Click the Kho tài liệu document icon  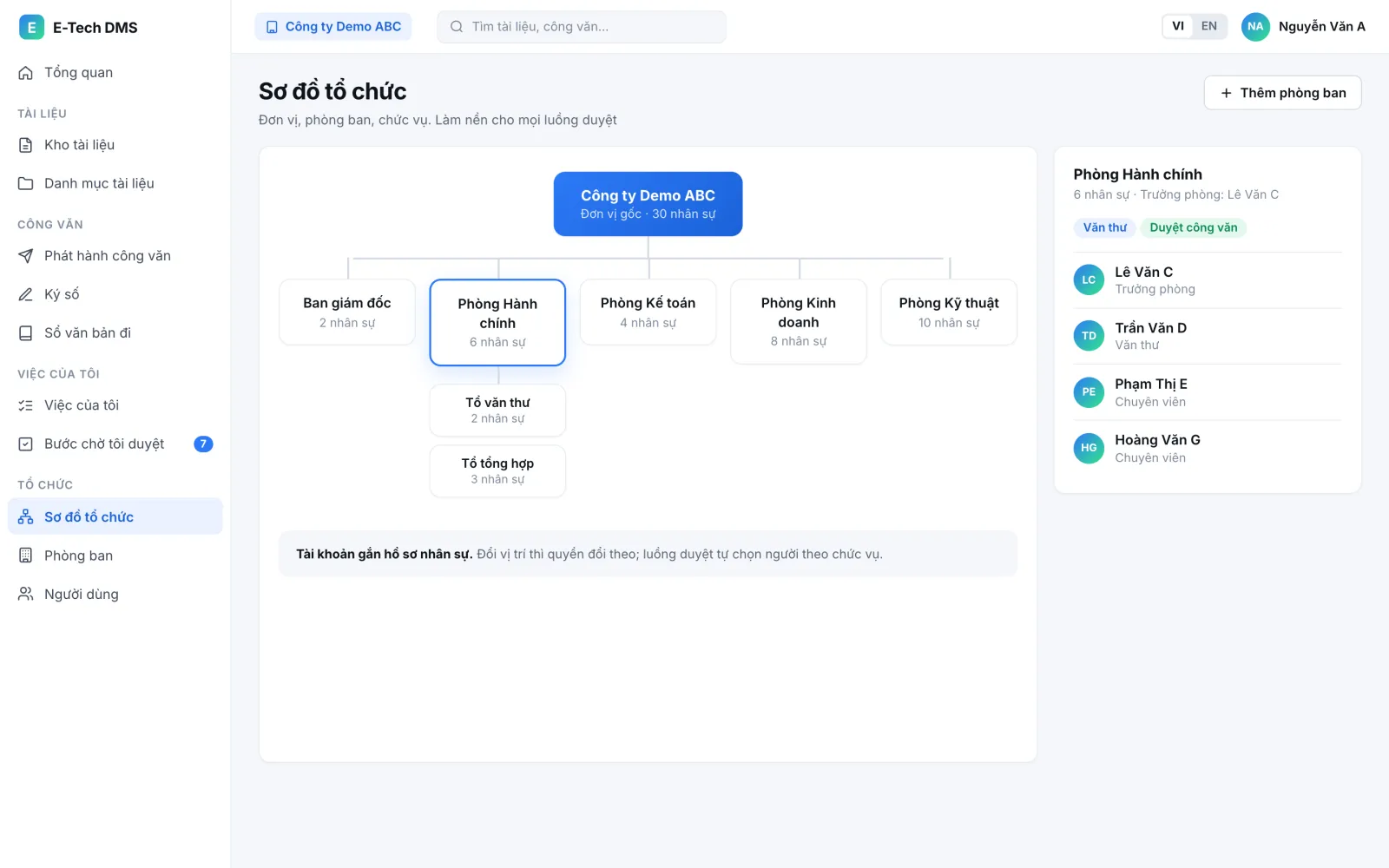26,145
